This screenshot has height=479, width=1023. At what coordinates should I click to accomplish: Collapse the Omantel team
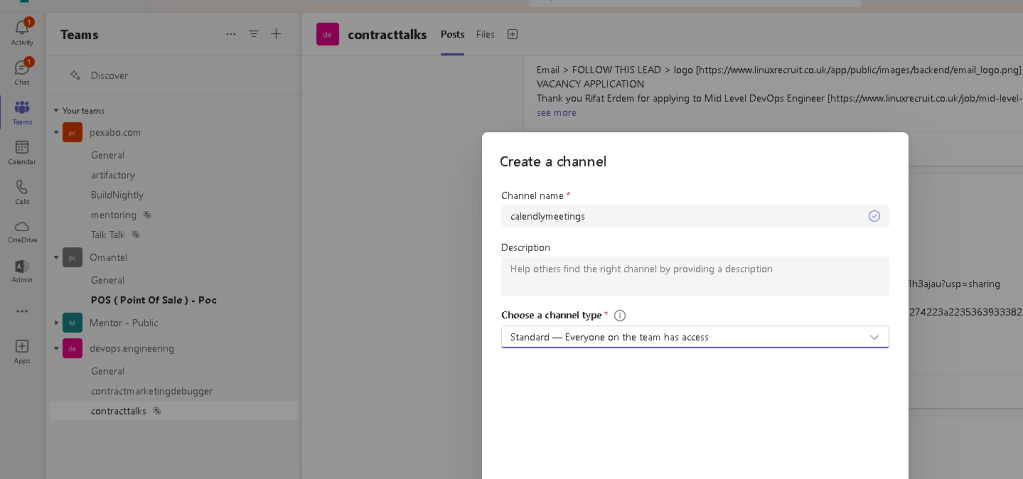[56, 257]
